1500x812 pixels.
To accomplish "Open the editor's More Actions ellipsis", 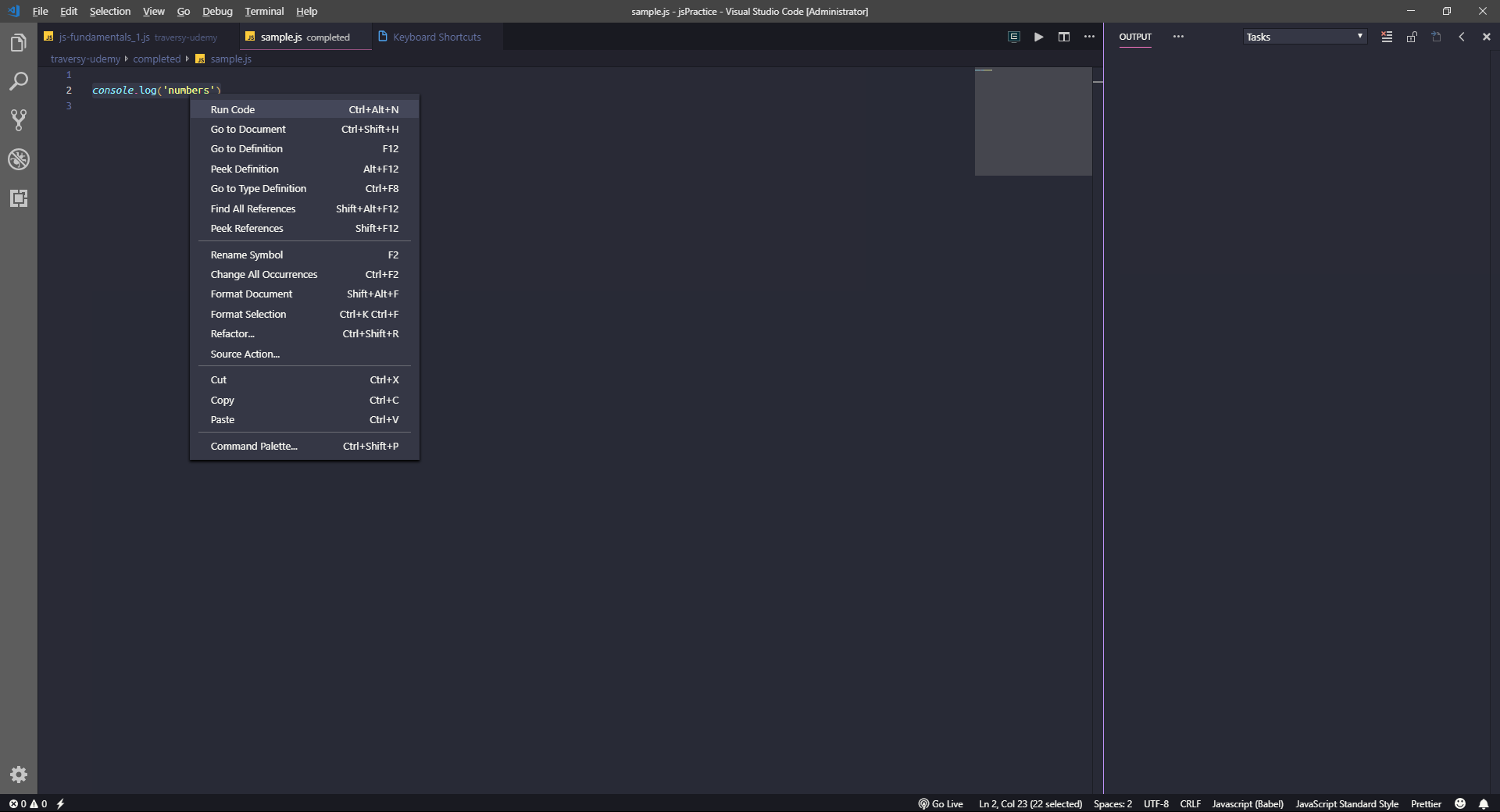I will 1089,37.
